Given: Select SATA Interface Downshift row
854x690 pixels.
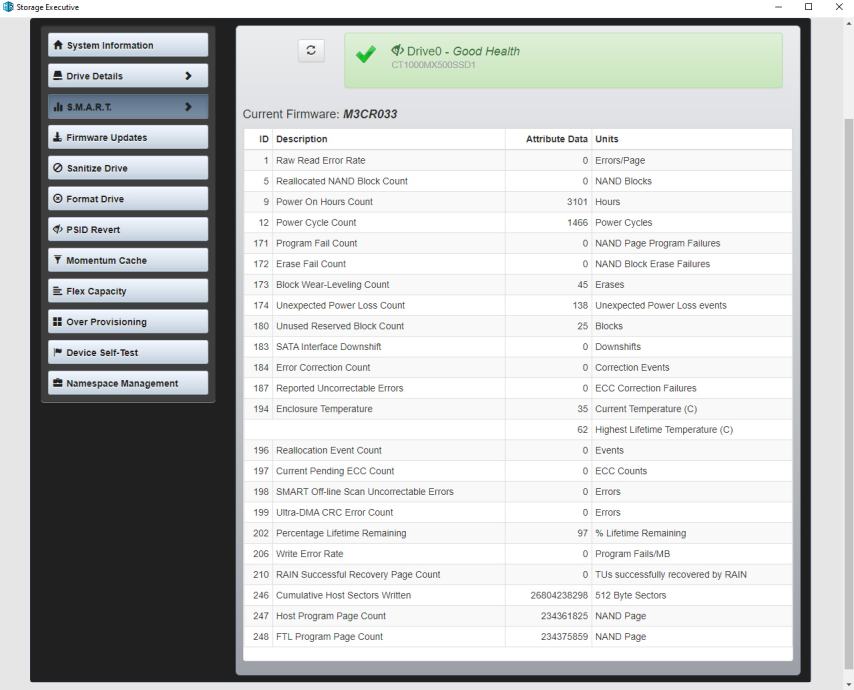Looking at the screenshot, I should (x=517, y=346).
